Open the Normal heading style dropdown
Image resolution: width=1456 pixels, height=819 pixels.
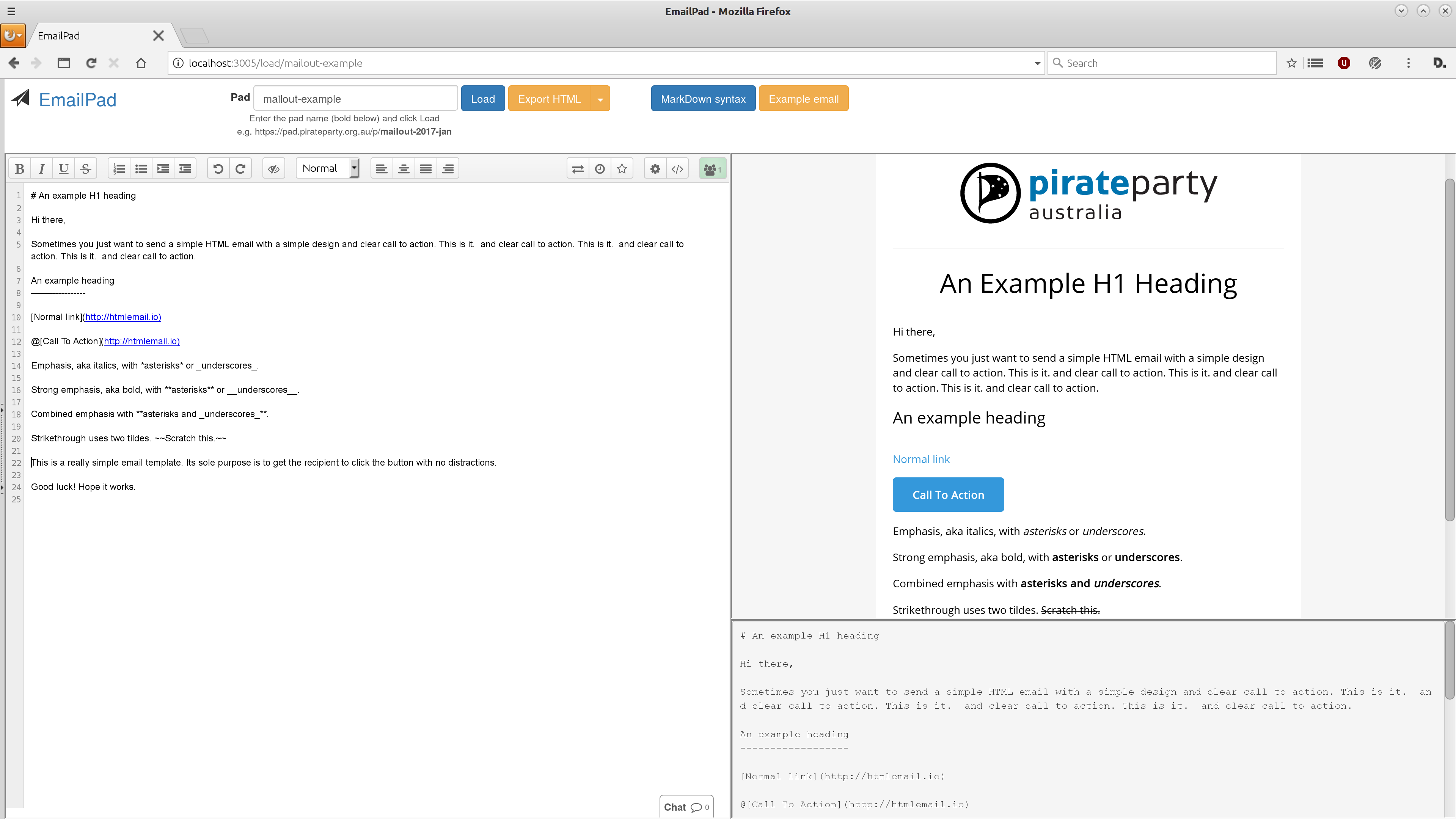[328, 168]
